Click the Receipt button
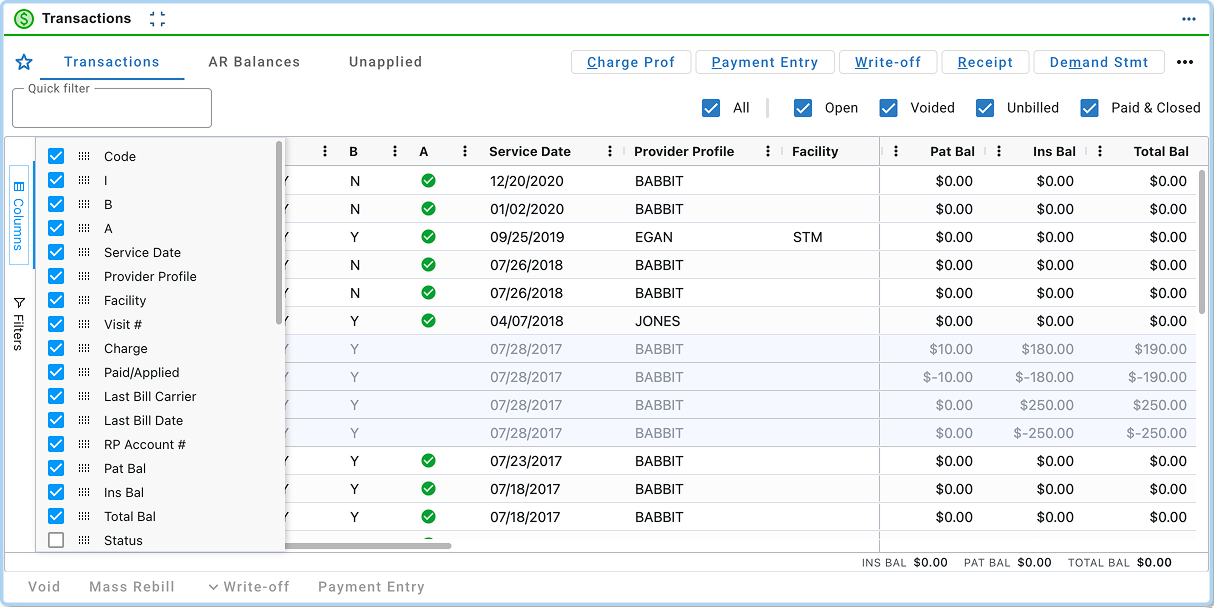The height and width of the screenshot is (608, 1214). [985, 62]
